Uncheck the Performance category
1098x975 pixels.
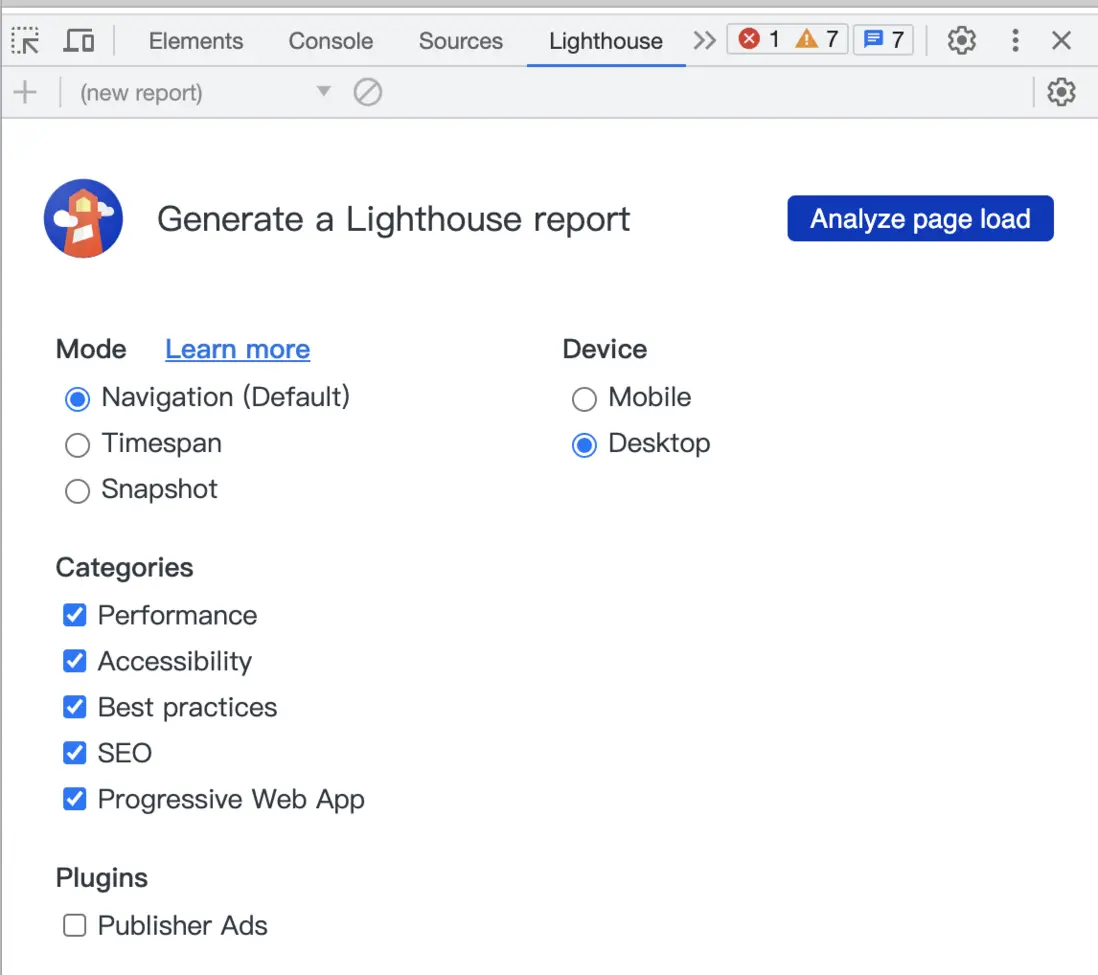pos(74,615)
